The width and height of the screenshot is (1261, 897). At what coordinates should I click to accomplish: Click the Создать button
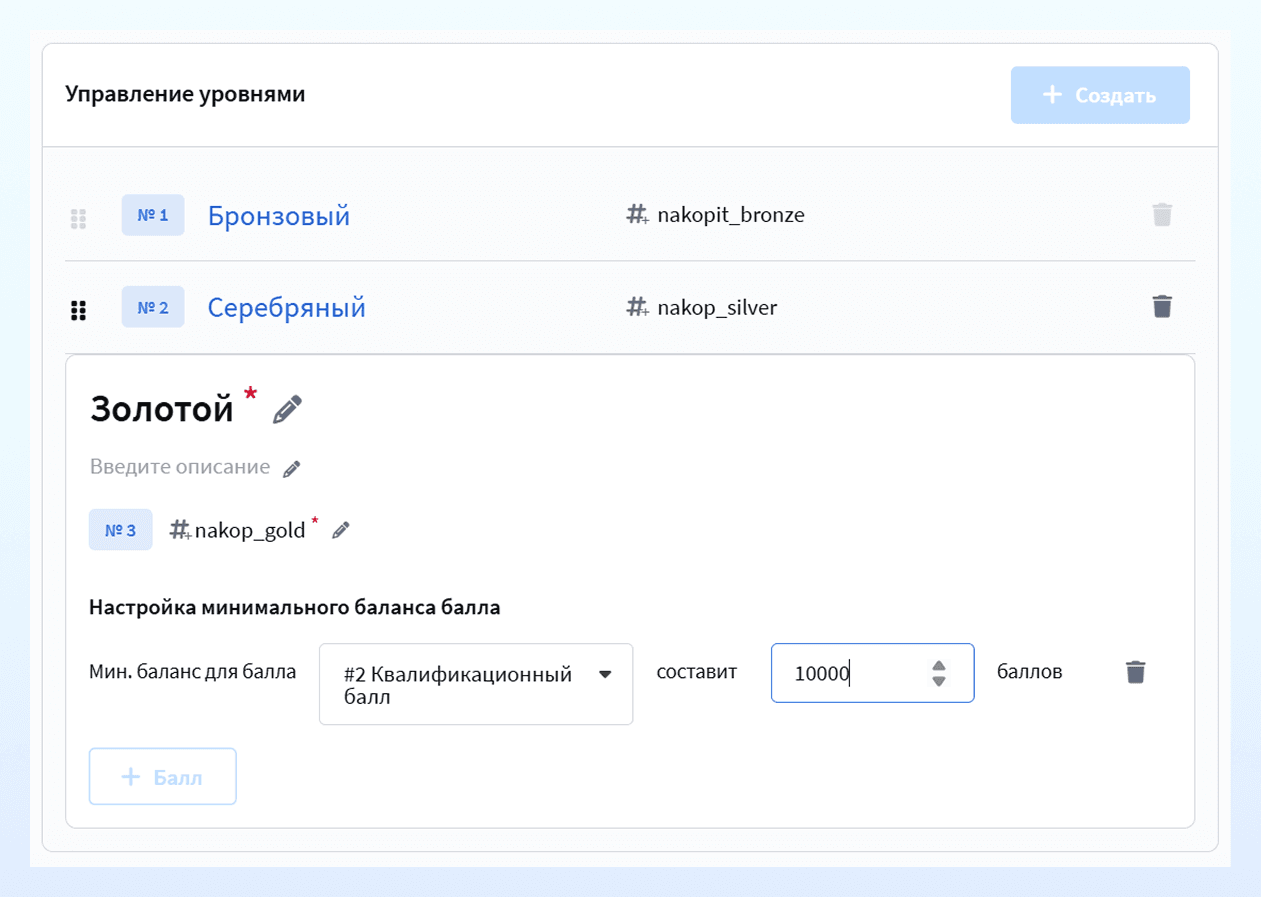click(x=1100, y=95)
